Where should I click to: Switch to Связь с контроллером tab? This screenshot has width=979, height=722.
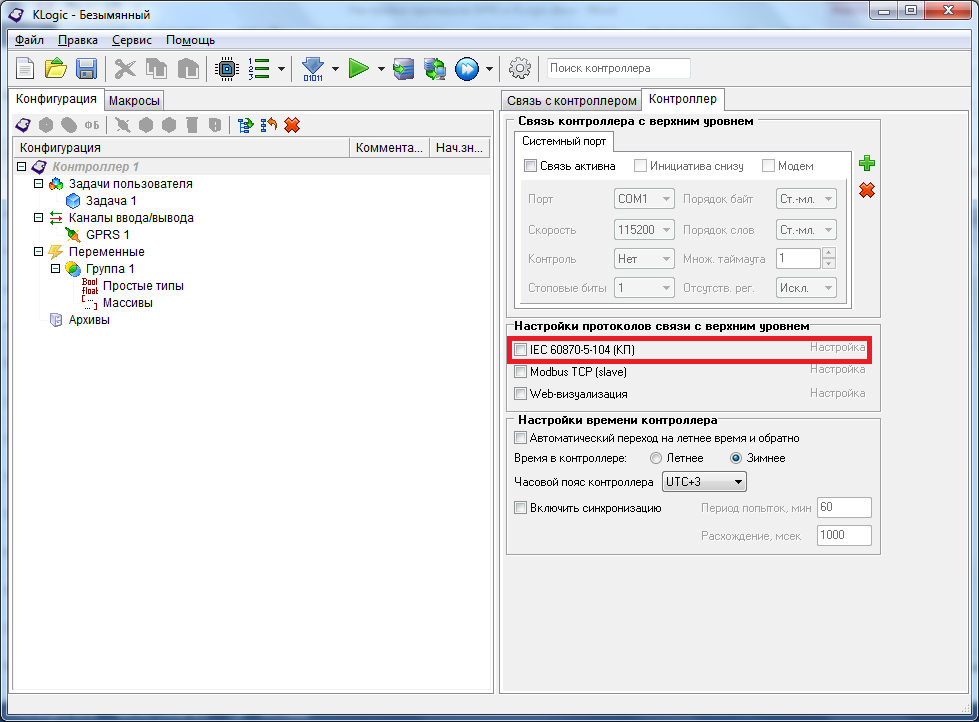tap(571, 101)
